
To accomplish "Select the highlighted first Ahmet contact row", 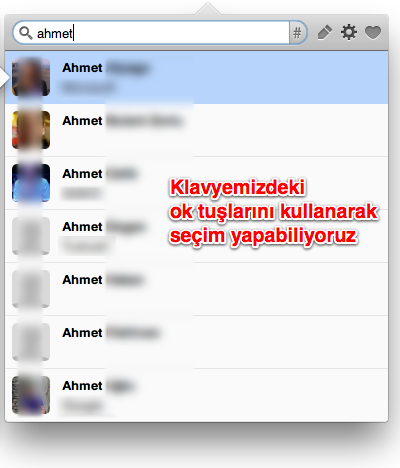I will click(x=197, y=77).
